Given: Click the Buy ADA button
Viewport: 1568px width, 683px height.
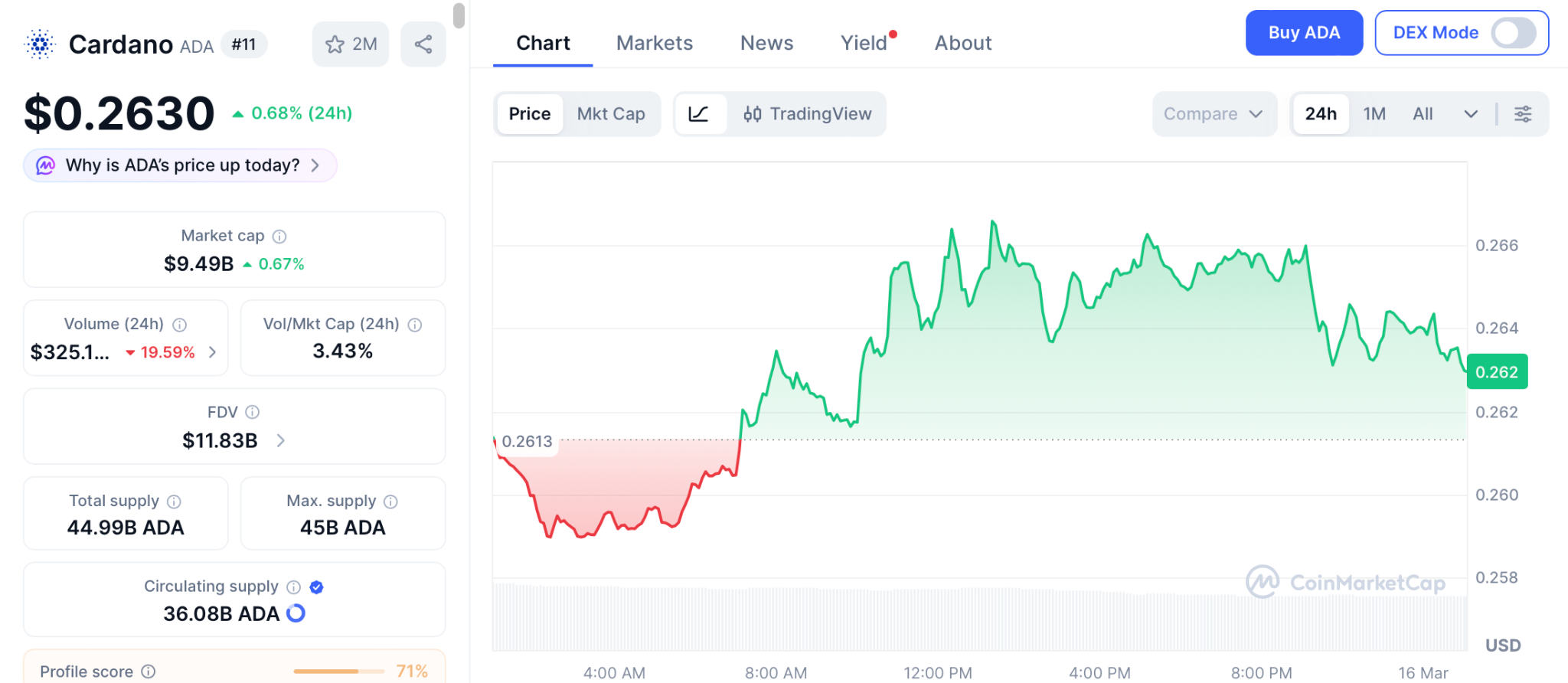Looking at the screenshot, I should [x=1304, y=33].
